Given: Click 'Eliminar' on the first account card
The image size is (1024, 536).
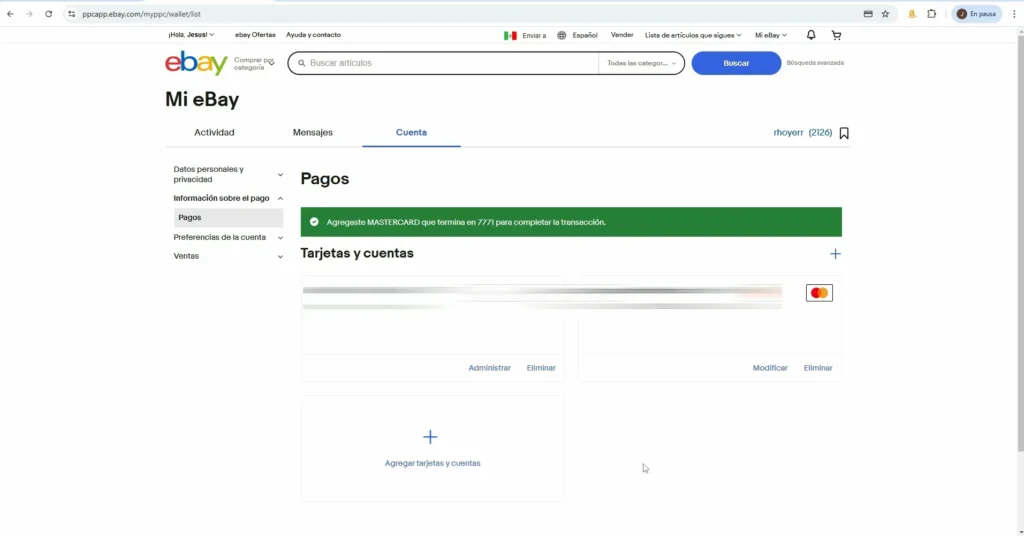Looking at the screenshot, I should click(541, 368).
